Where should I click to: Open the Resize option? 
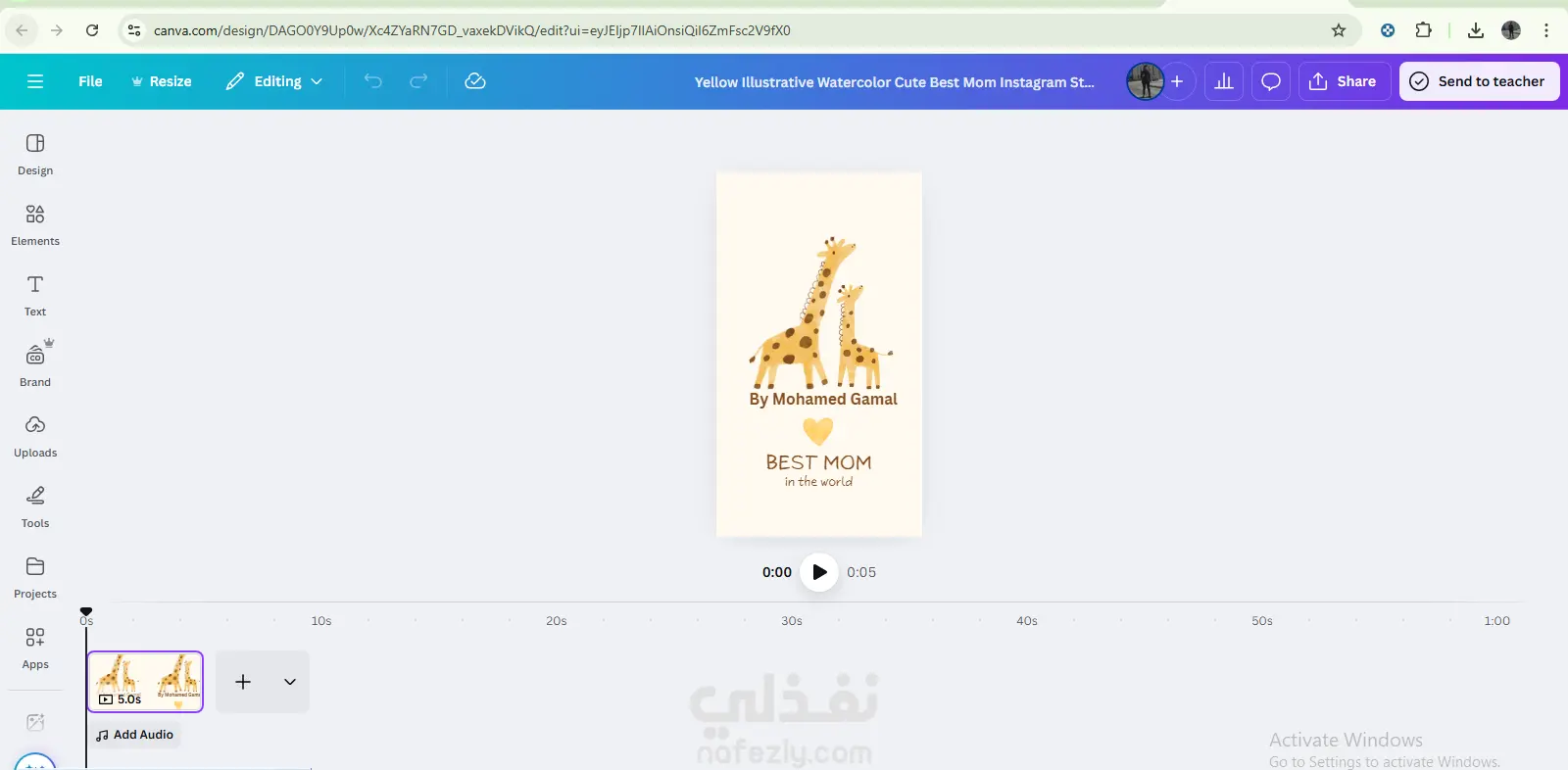[x=162, y=81]
